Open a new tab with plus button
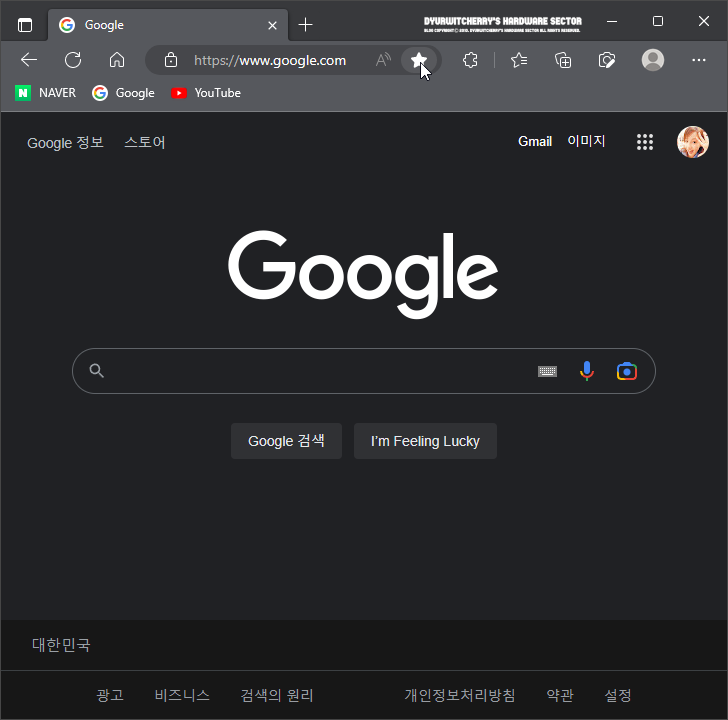The image size is (728, 720). tap(306, 25)
